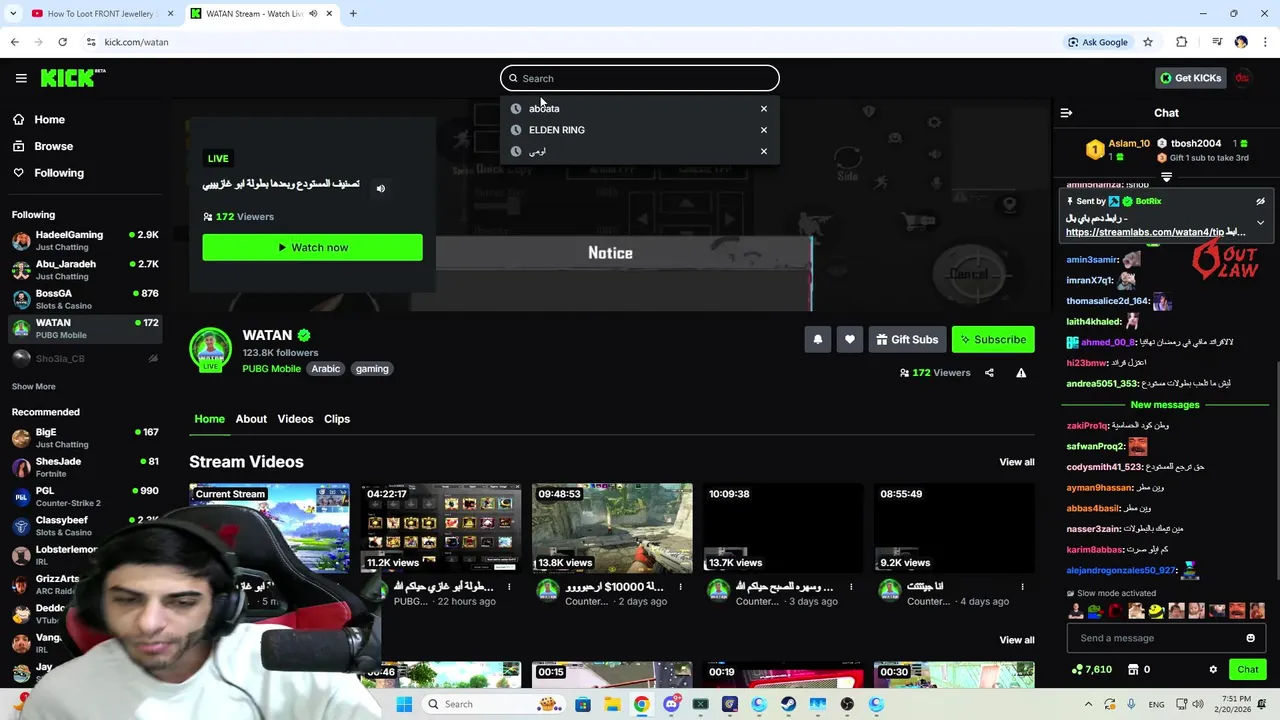Expand the gift leaderboard arrow
The width and height of the screenshot is (1280, 720).
[x=1166, y=177]
